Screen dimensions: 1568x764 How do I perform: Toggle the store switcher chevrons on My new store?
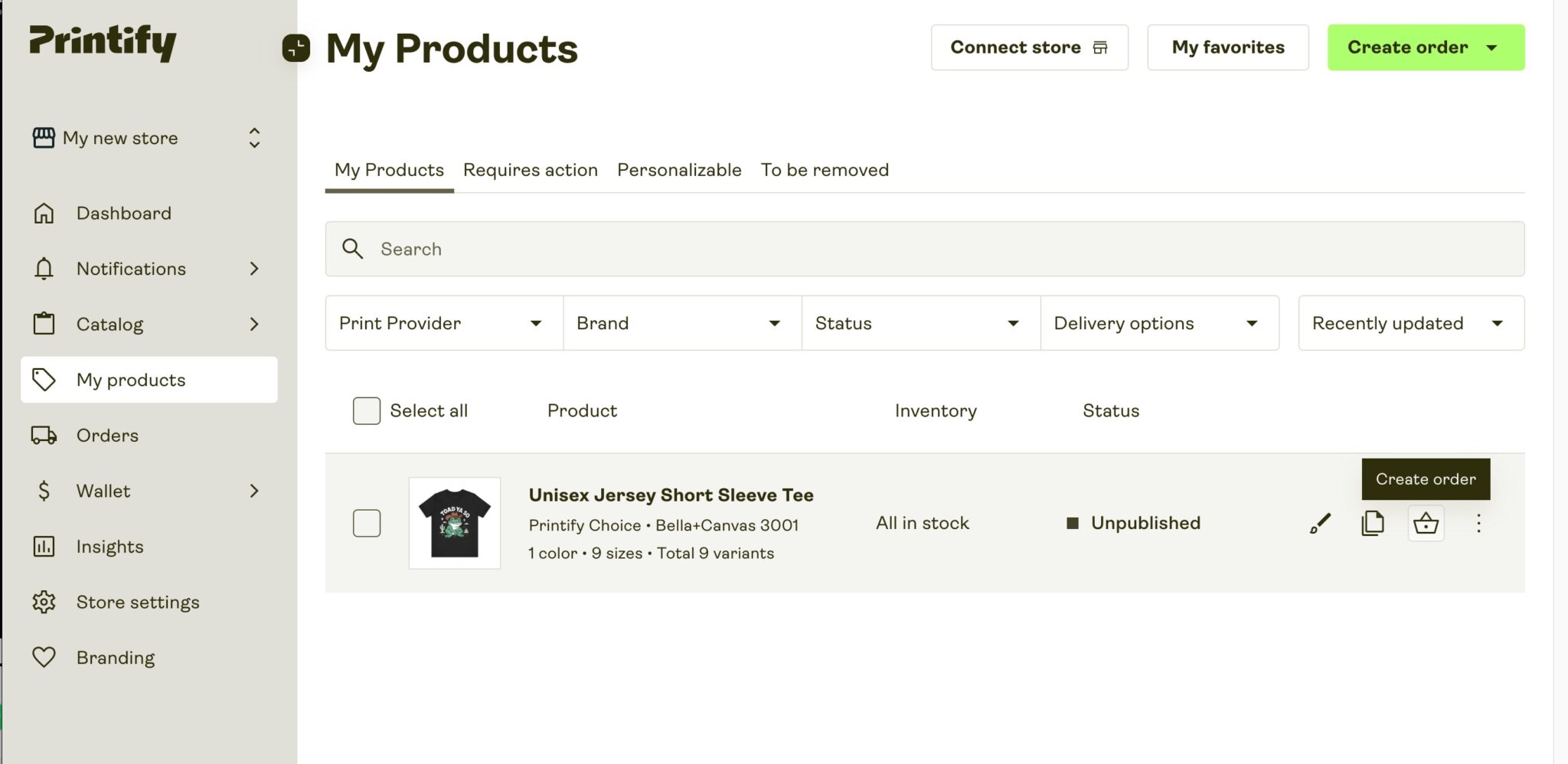coord(254,138)
